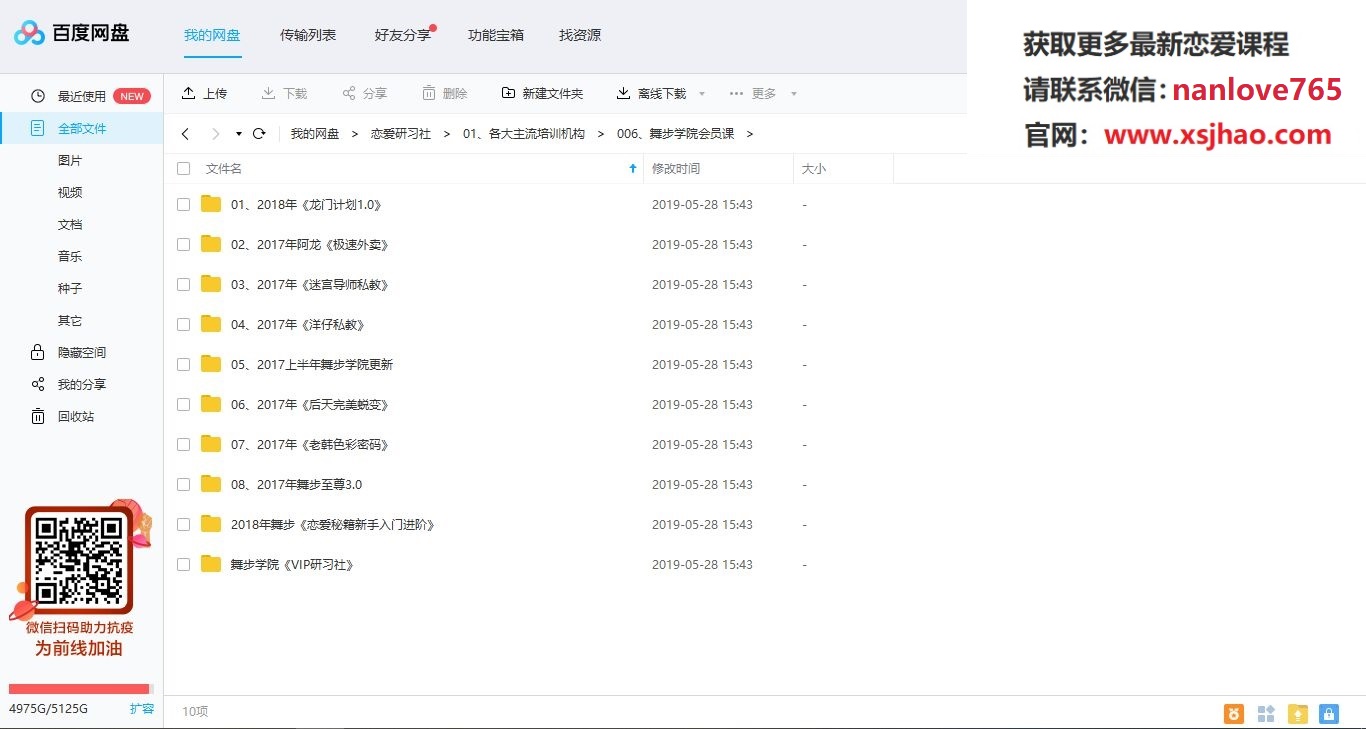Filter by 其它 category

point(70,320)
